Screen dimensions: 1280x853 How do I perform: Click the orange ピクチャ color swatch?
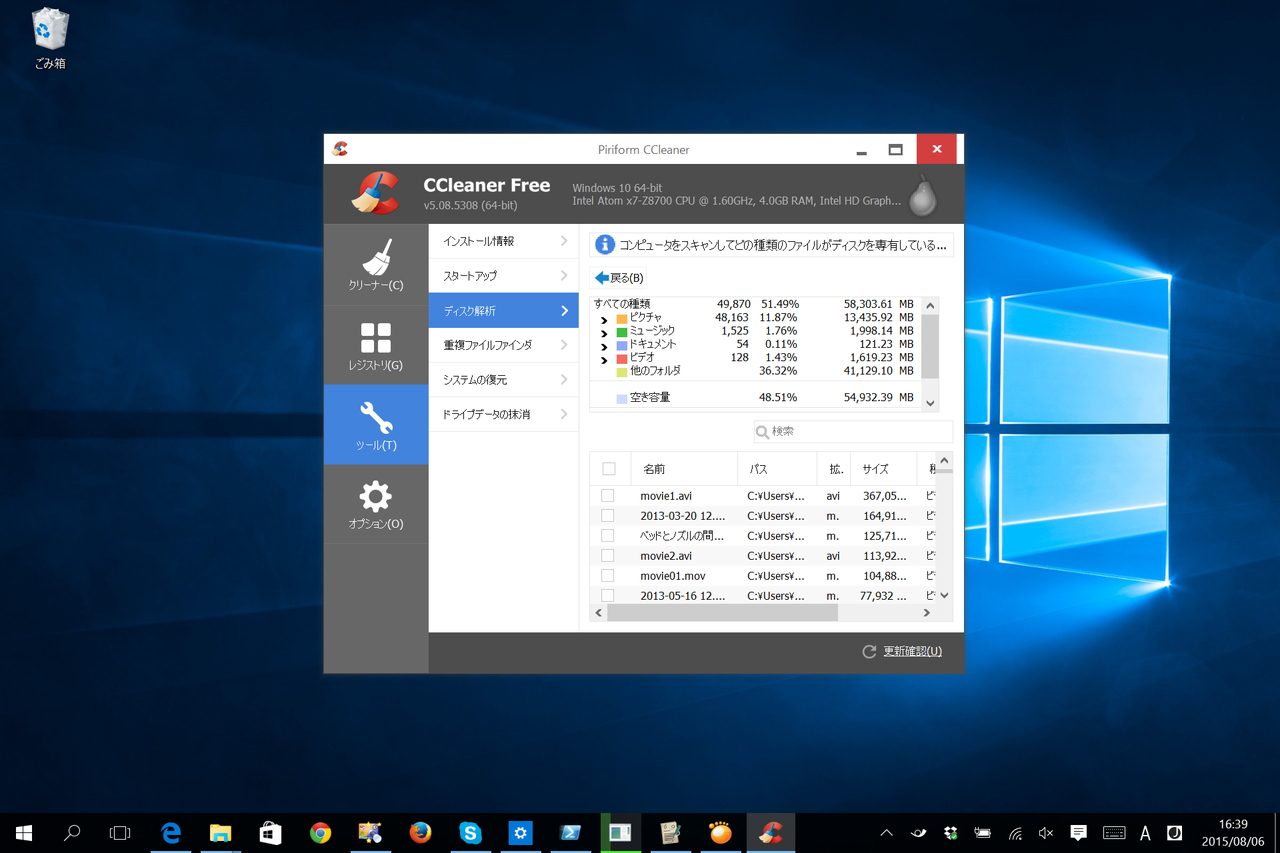(621, 319)
